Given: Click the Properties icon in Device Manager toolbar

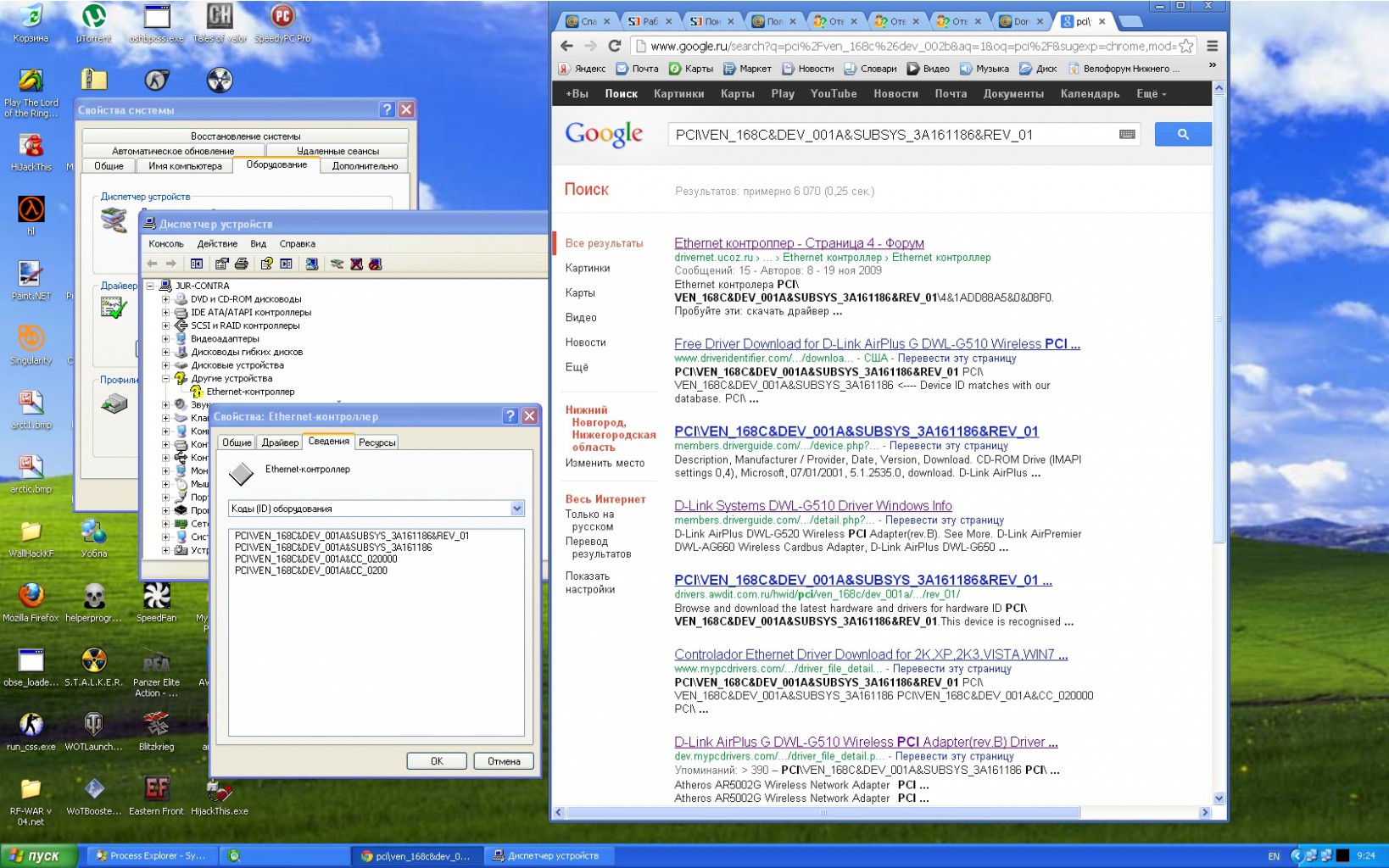Looking at the screenshot, I should tap(222, 264).
